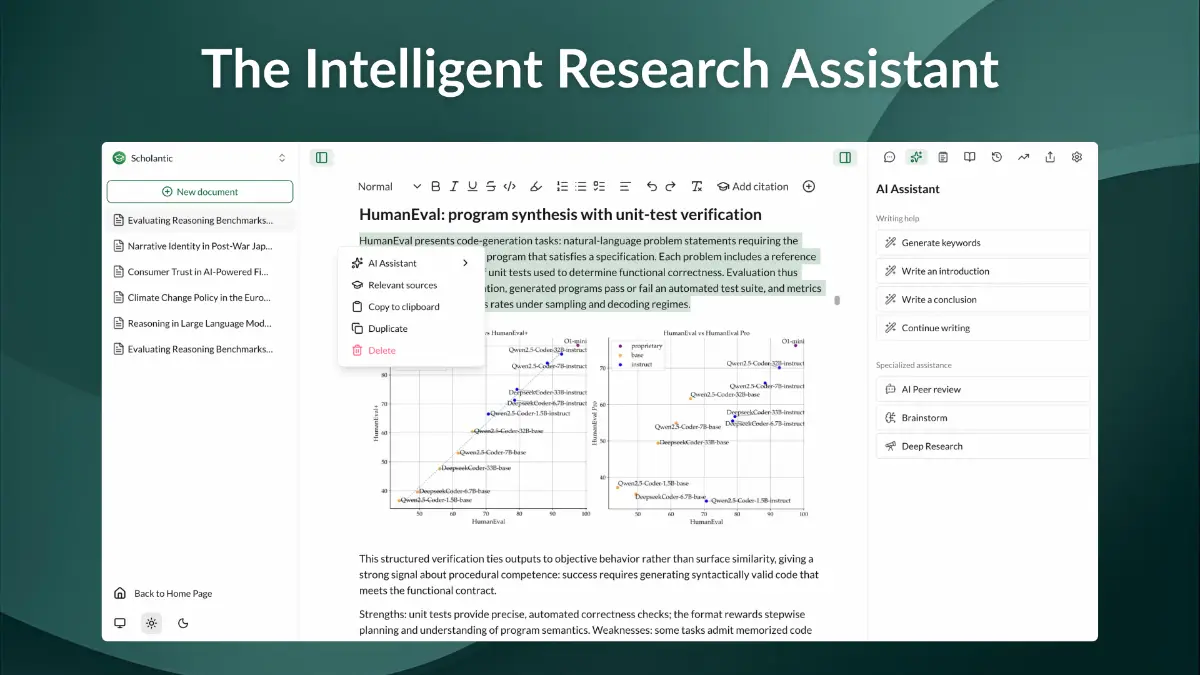Toggle the left sidebar panel
Viewport: 1200px width, 675px height.
tap(321, 157)
